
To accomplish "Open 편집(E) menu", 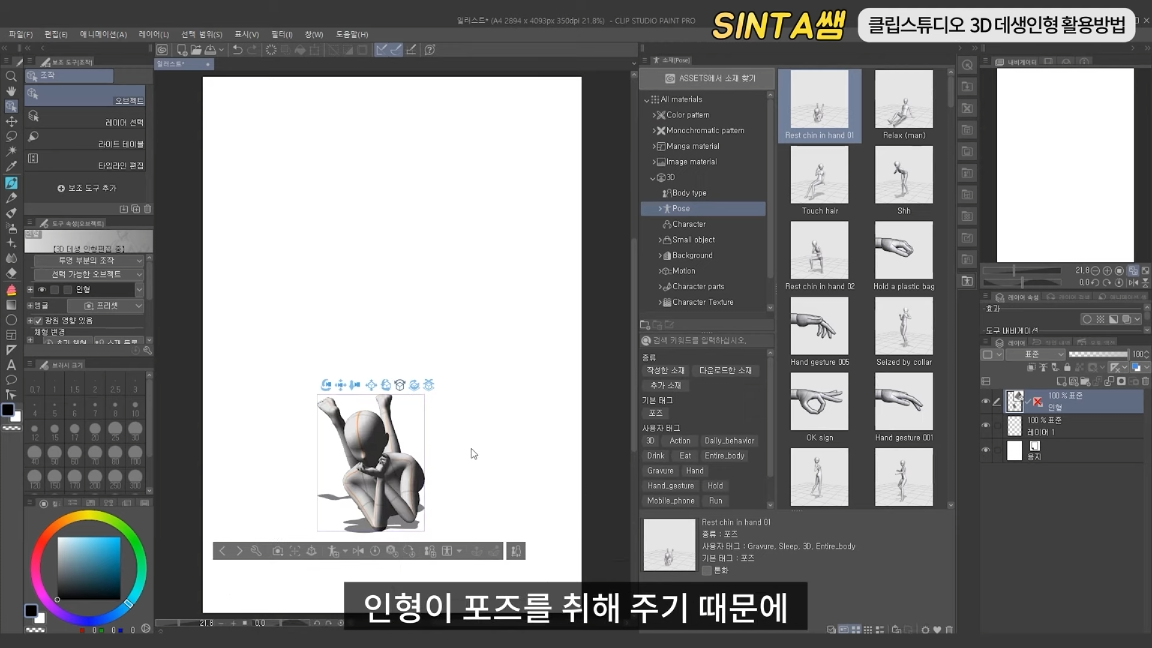I will [56, 35].
